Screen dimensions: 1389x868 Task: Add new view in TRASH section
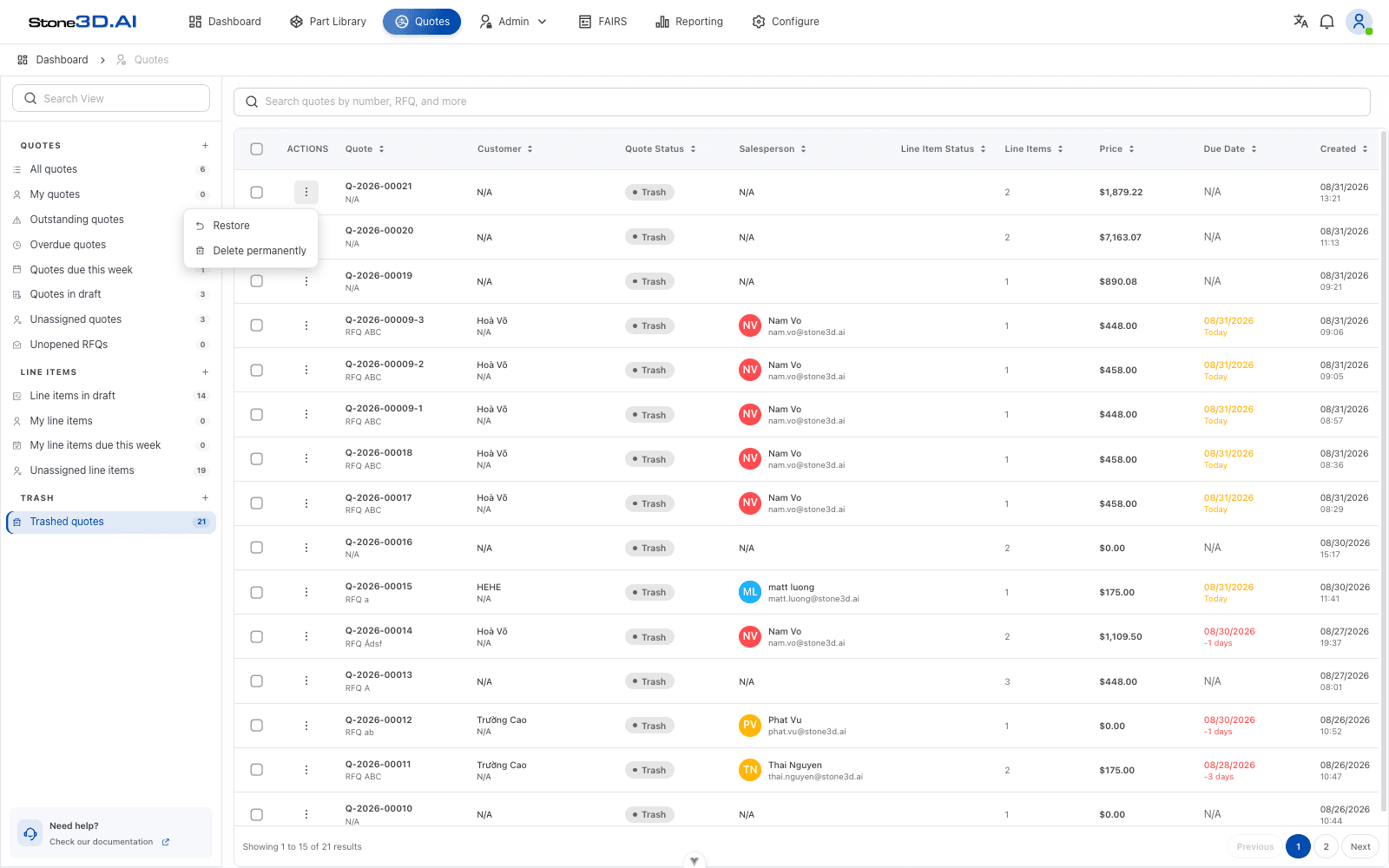pos(205,498)
